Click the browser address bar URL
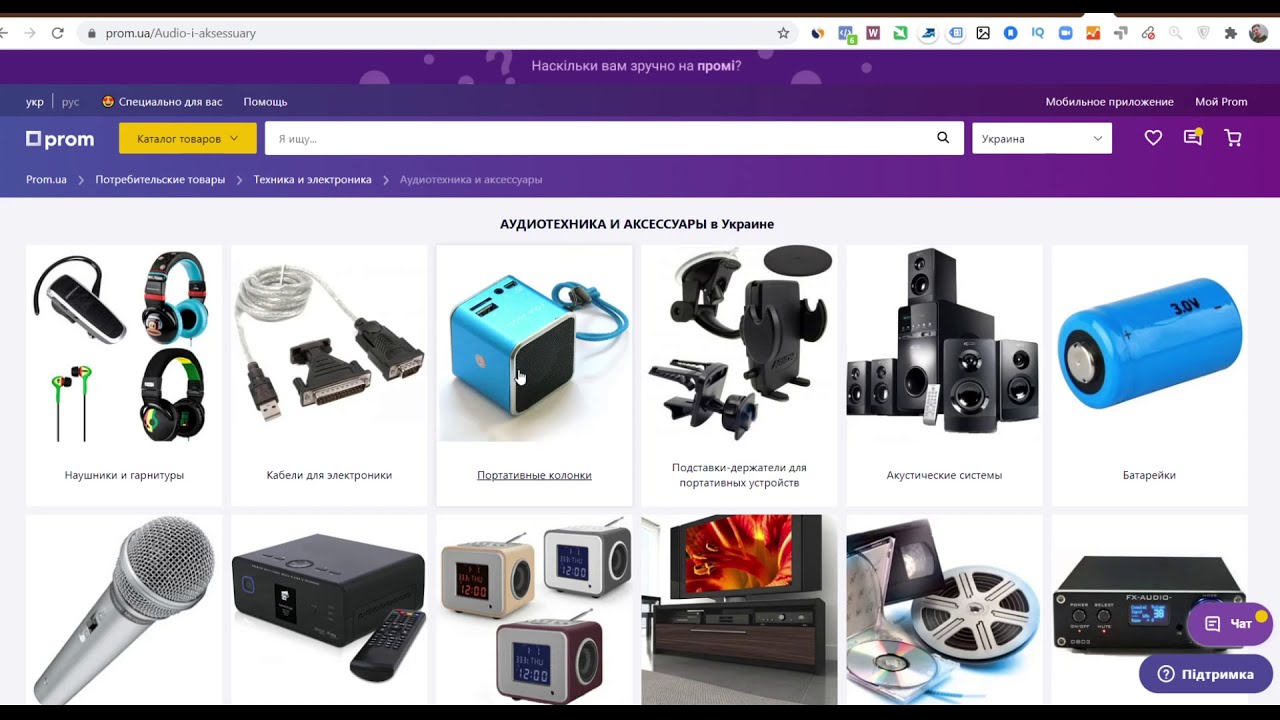1280x720 pixels. coord(181,33)
